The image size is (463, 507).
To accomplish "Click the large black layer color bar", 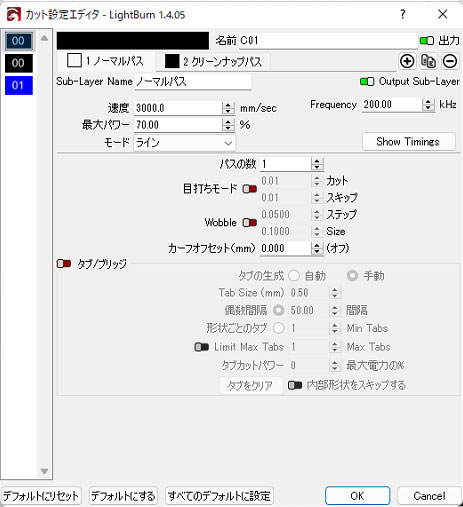I will pos(133,41).
